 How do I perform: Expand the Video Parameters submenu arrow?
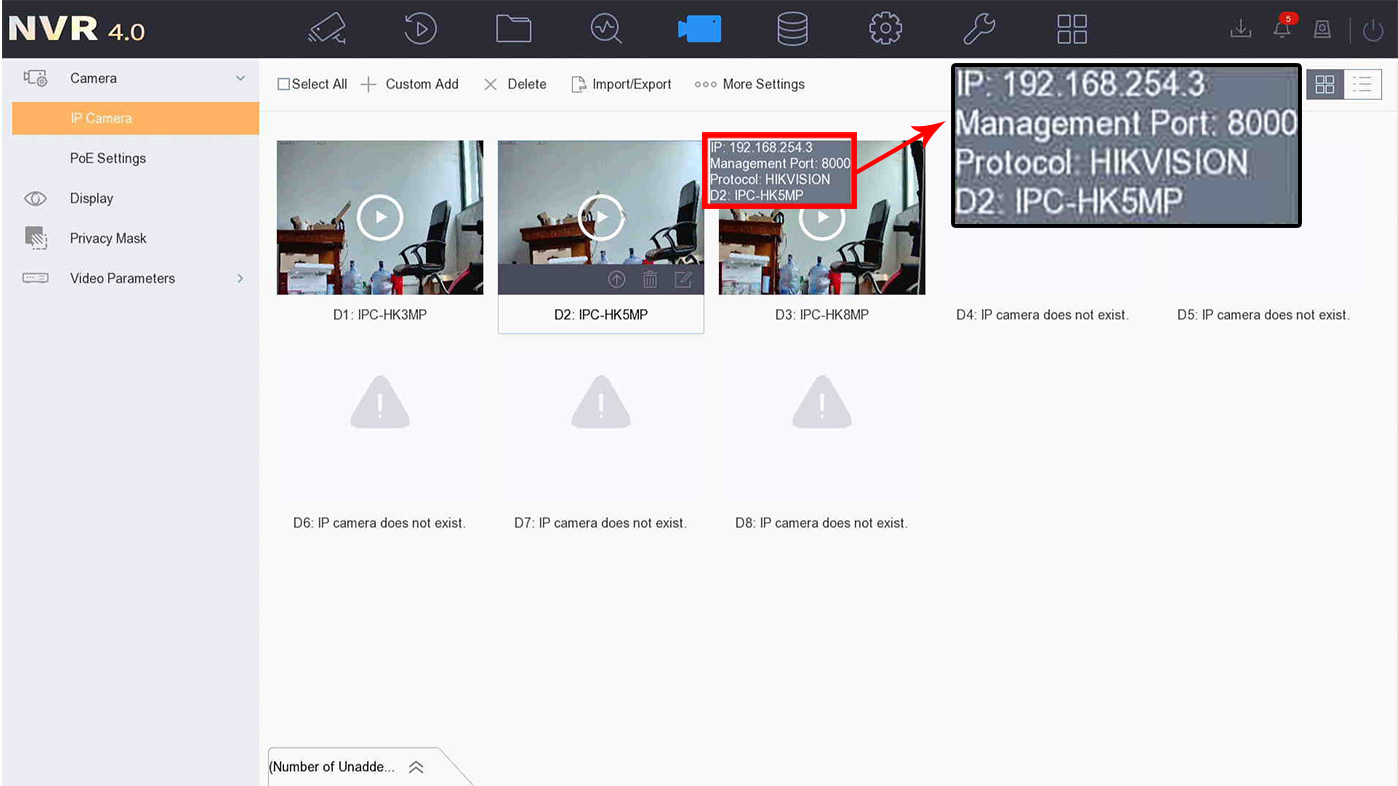pyautogui.click(x=240, y=278)
